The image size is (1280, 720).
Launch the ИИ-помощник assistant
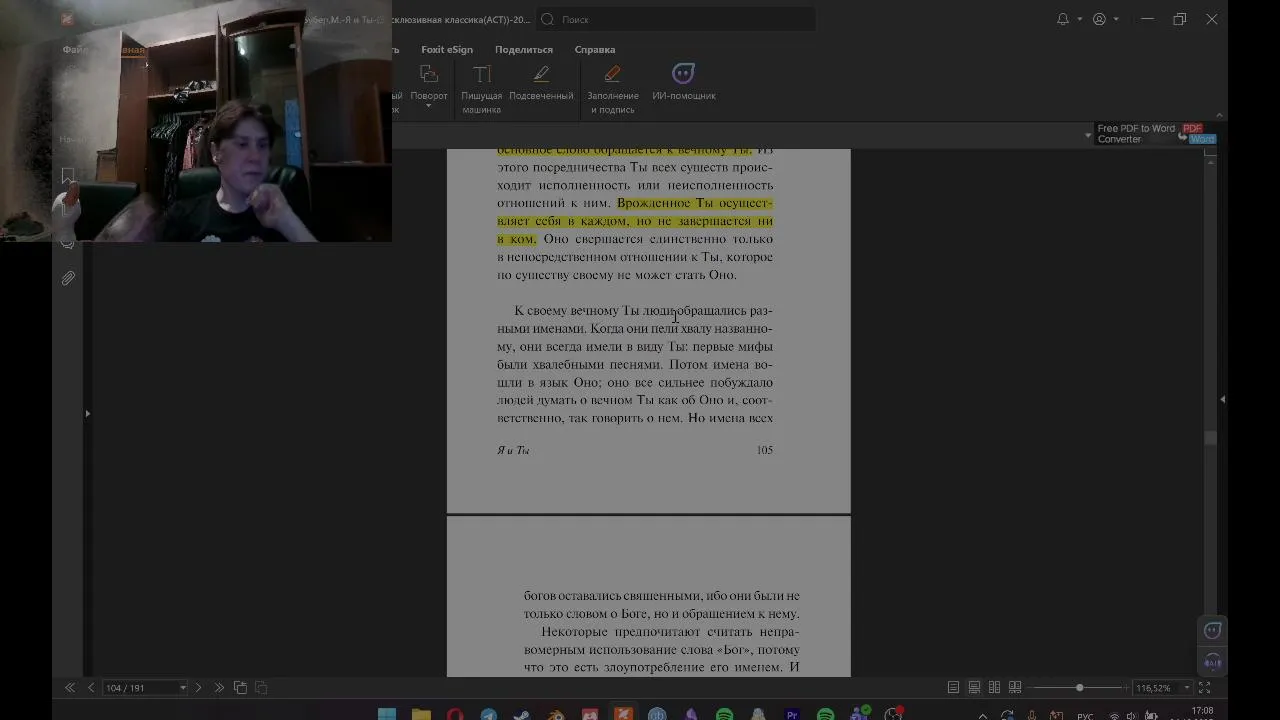click(x=684, y=83)
